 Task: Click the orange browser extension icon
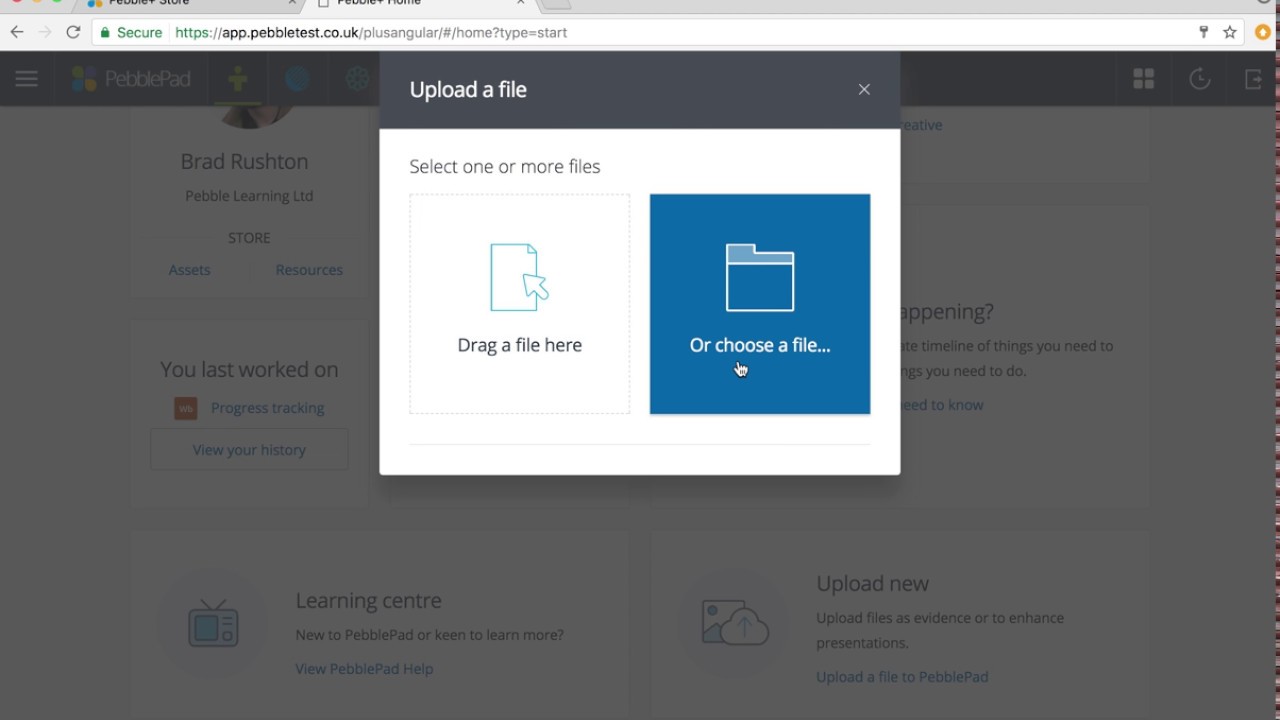pos(1264,32)
